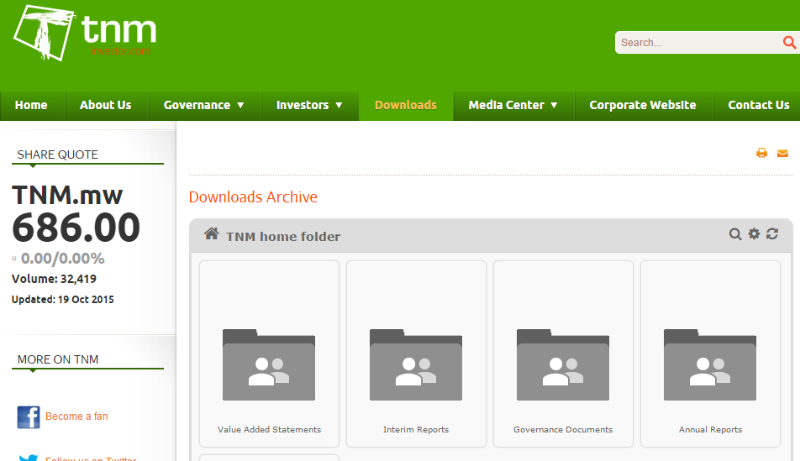Viewport: 800px width, 461px height.
Task: Click the search magnifier icon in header
Action: click(789, 42)
